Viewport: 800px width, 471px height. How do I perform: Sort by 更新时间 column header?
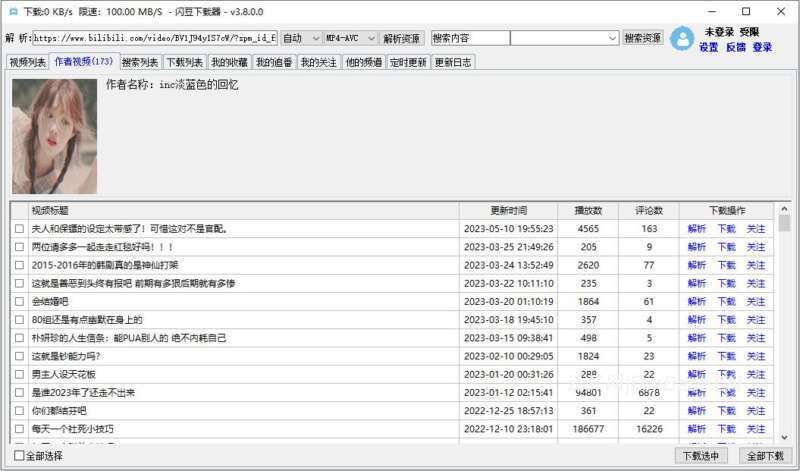click(x=508, y=210)
